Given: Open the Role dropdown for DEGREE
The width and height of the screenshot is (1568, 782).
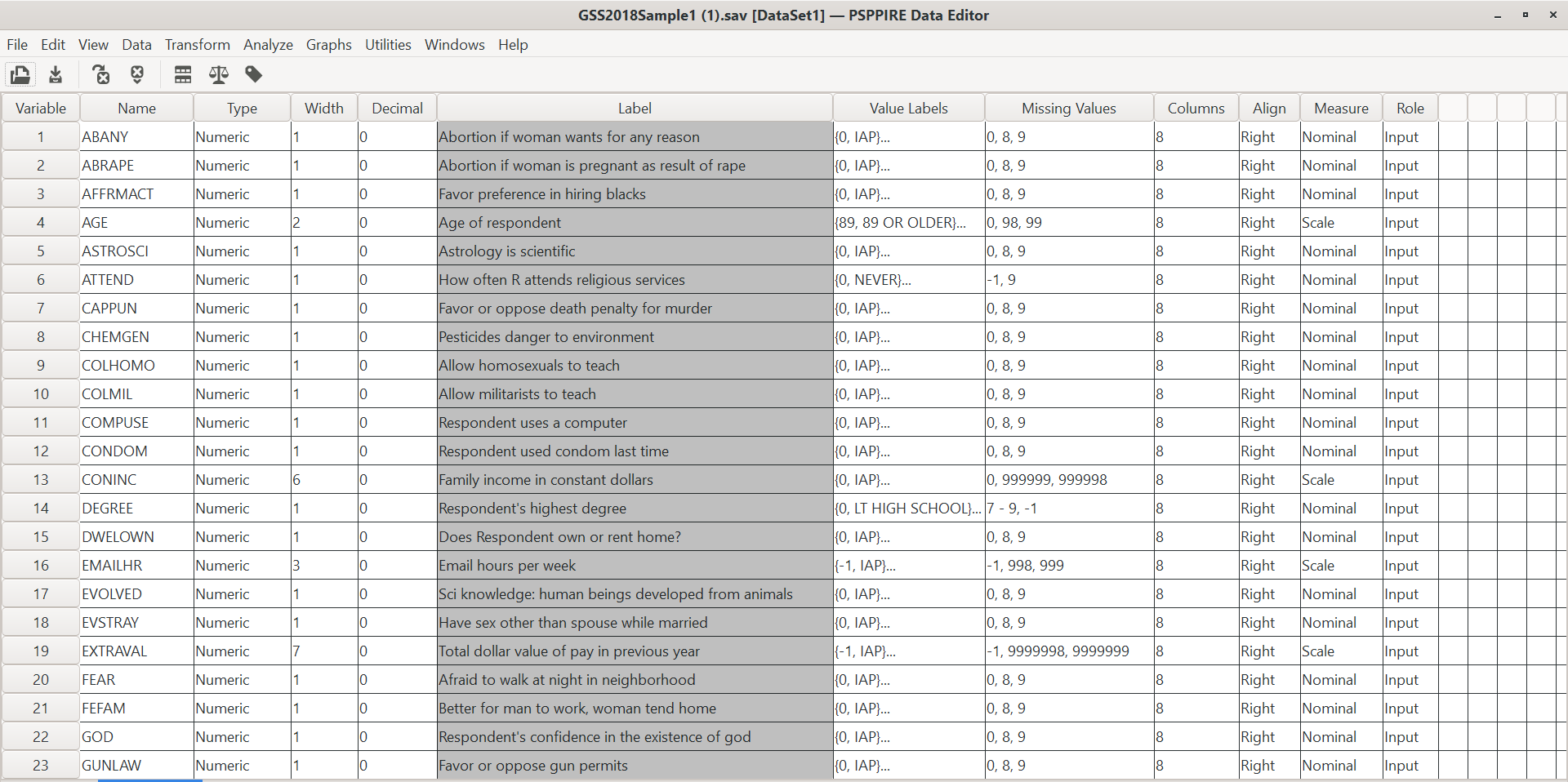Looking at the screenshot, I should (x=1410, y=508).
